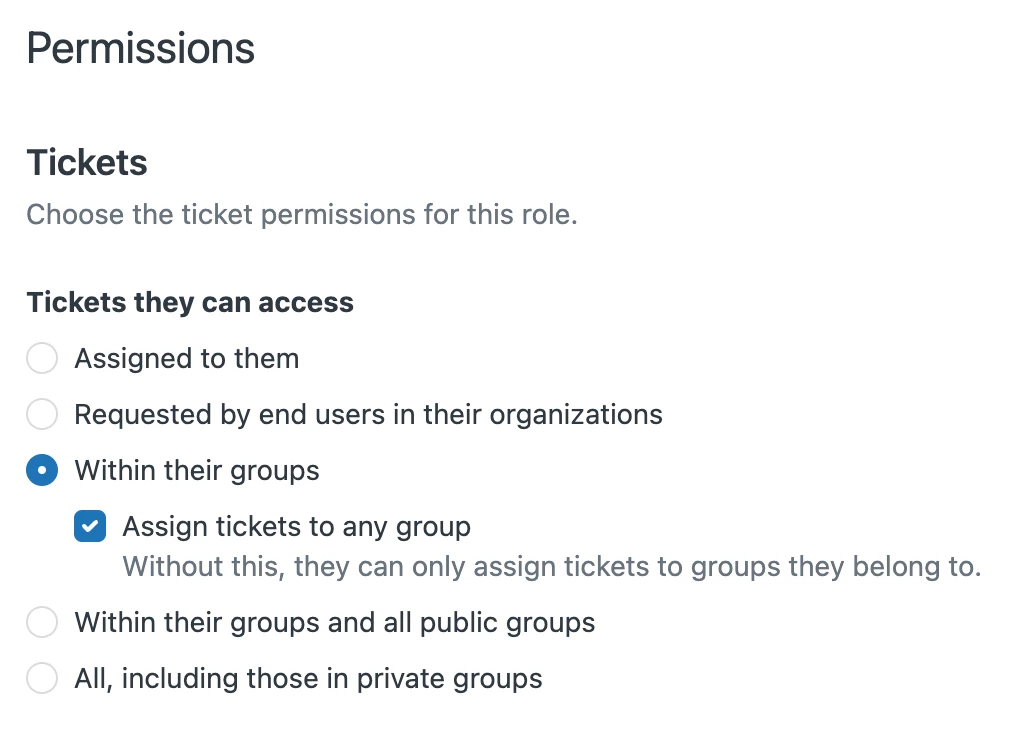Image resolution: width=1036 pixels, height=750 pixels.
Task: Click "Within their groups and all public groups" text
Action: [x=335, y=623]
